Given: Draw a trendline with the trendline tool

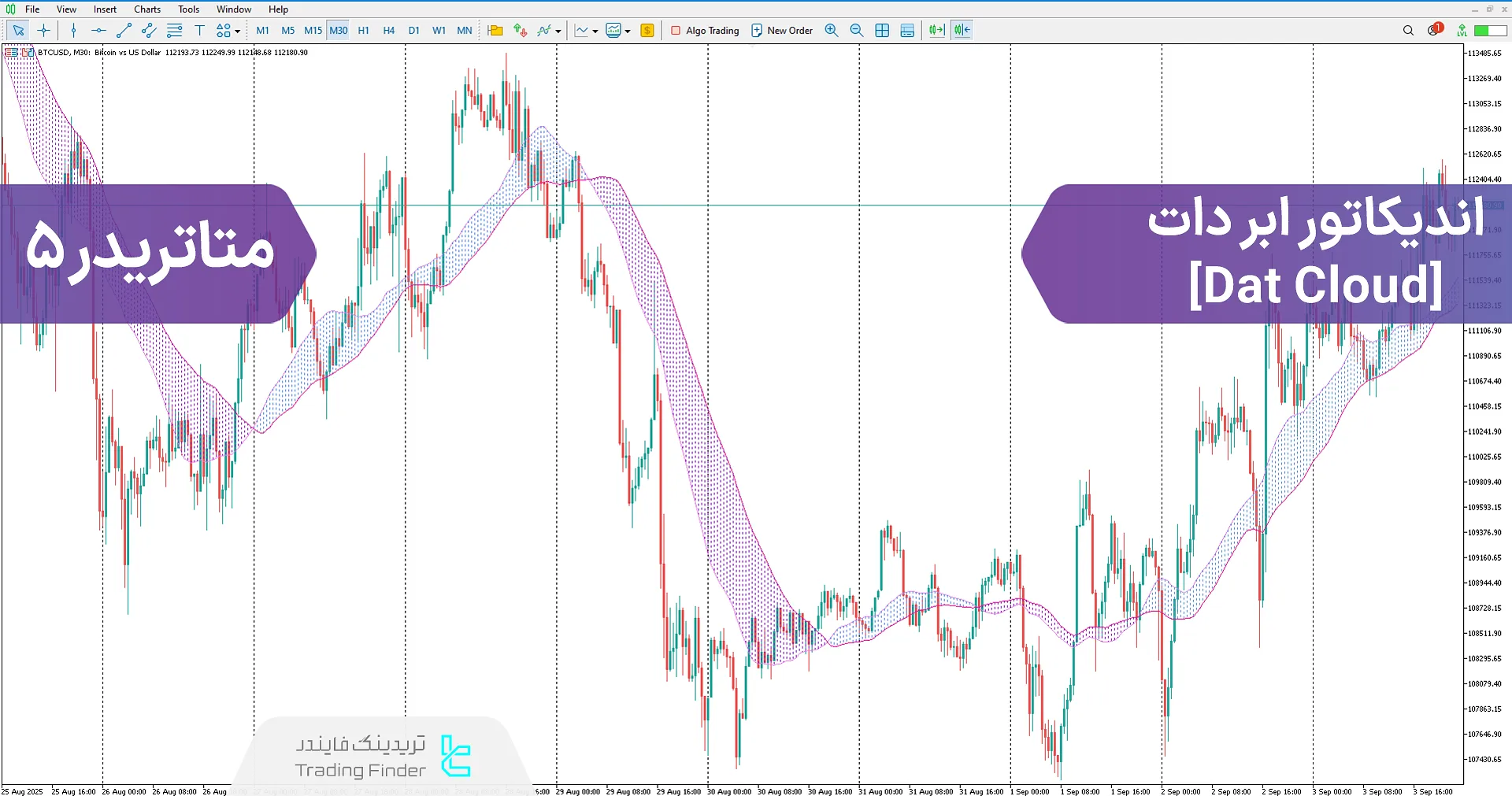Looking at the screenshot, I should coord(124,31).
